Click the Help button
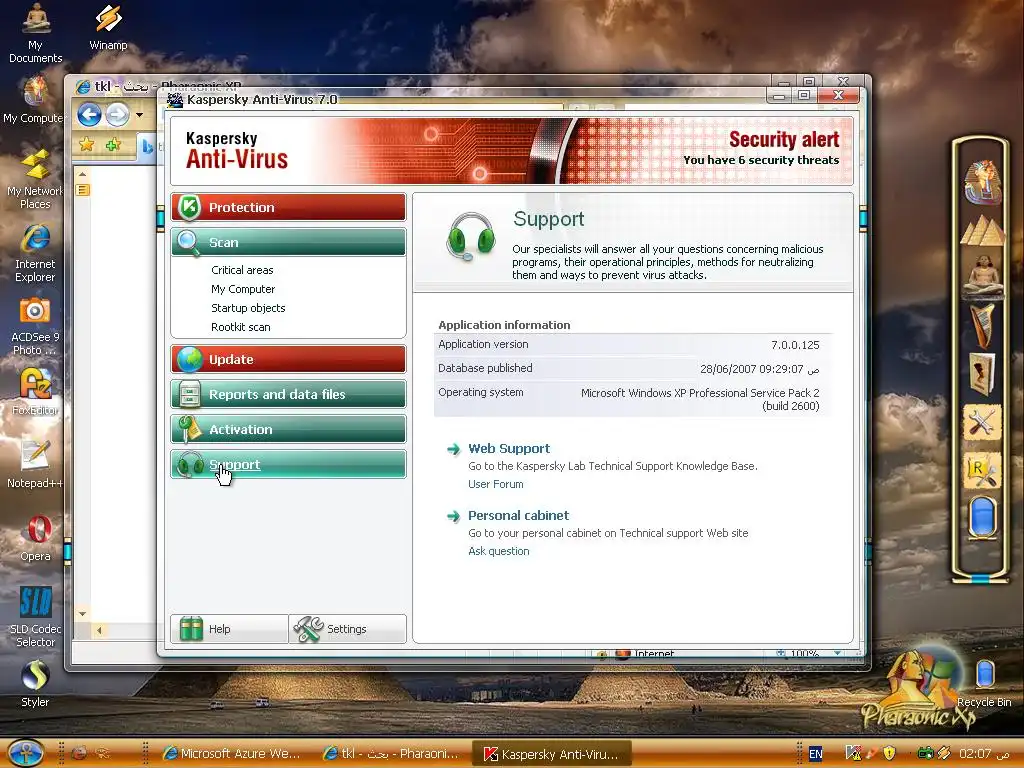Viewport: 1024px width, 768px height. (x=229, y=629)
